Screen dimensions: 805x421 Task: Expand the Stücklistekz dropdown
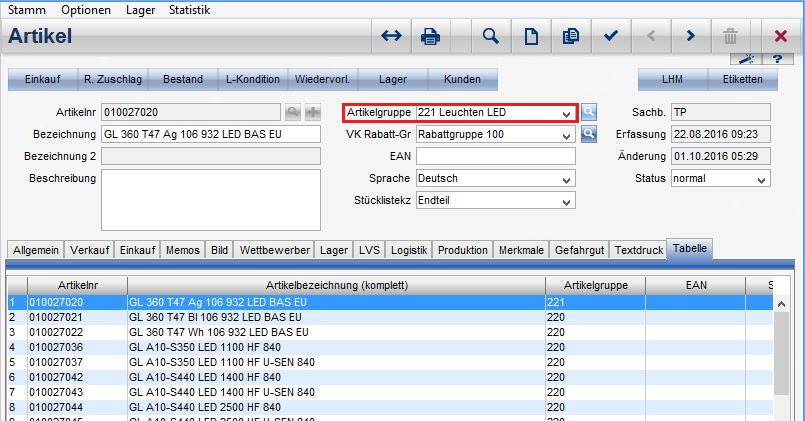tap(567, 200)
